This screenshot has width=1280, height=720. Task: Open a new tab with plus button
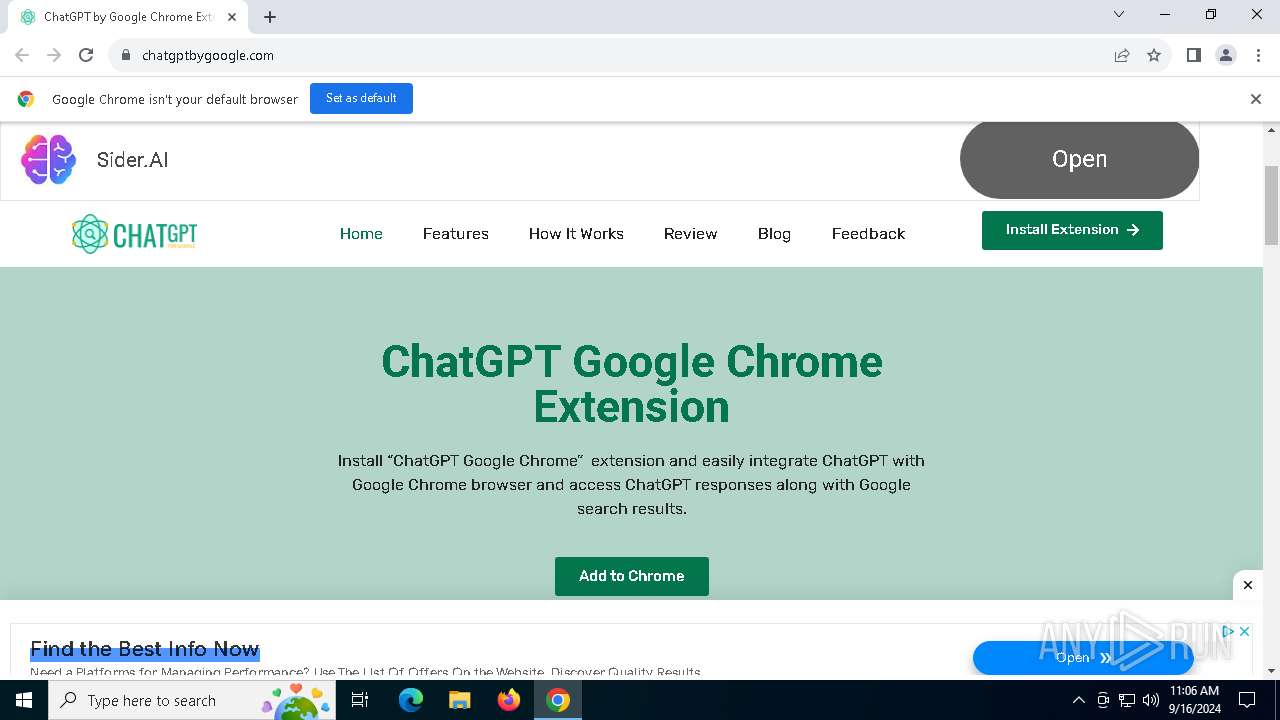[x=270, y=17]
